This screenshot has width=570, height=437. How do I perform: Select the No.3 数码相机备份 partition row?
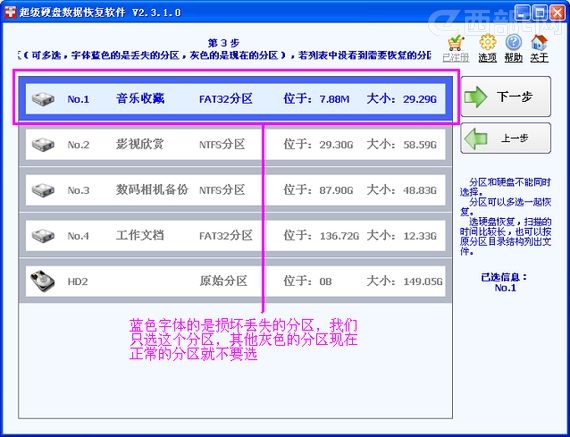(236, 190)
